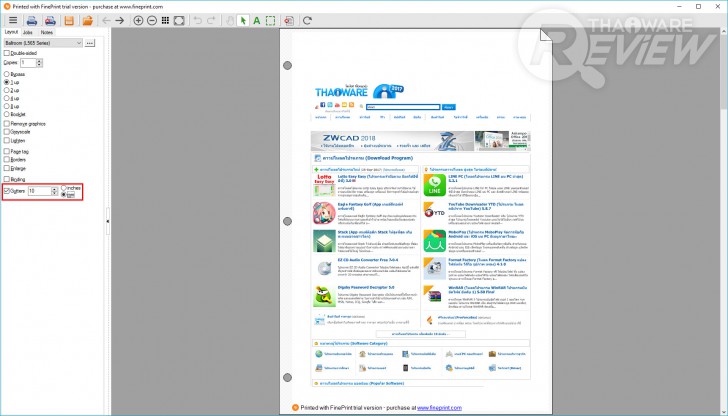Select mm as gutter unit

pos(64,195)
